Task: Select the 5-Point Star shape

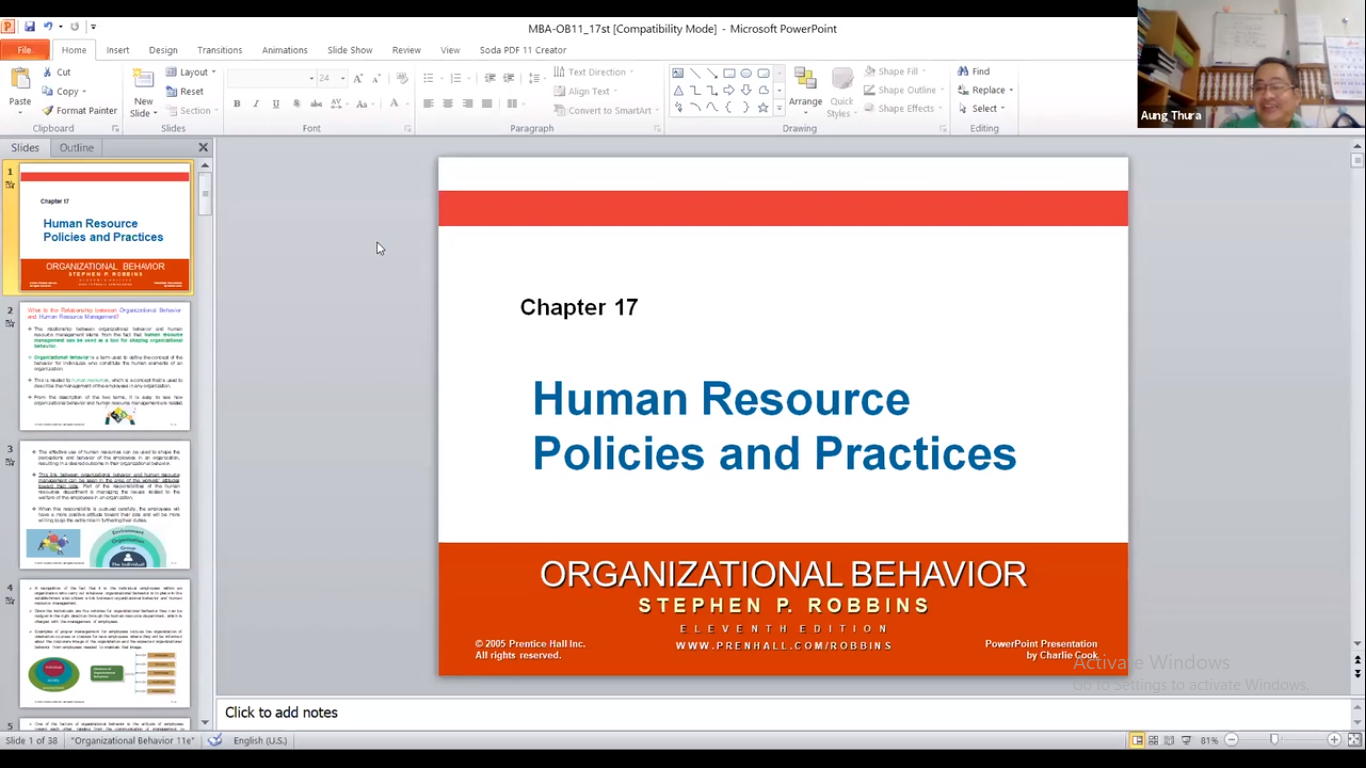Action: click(x=763, y=107)
